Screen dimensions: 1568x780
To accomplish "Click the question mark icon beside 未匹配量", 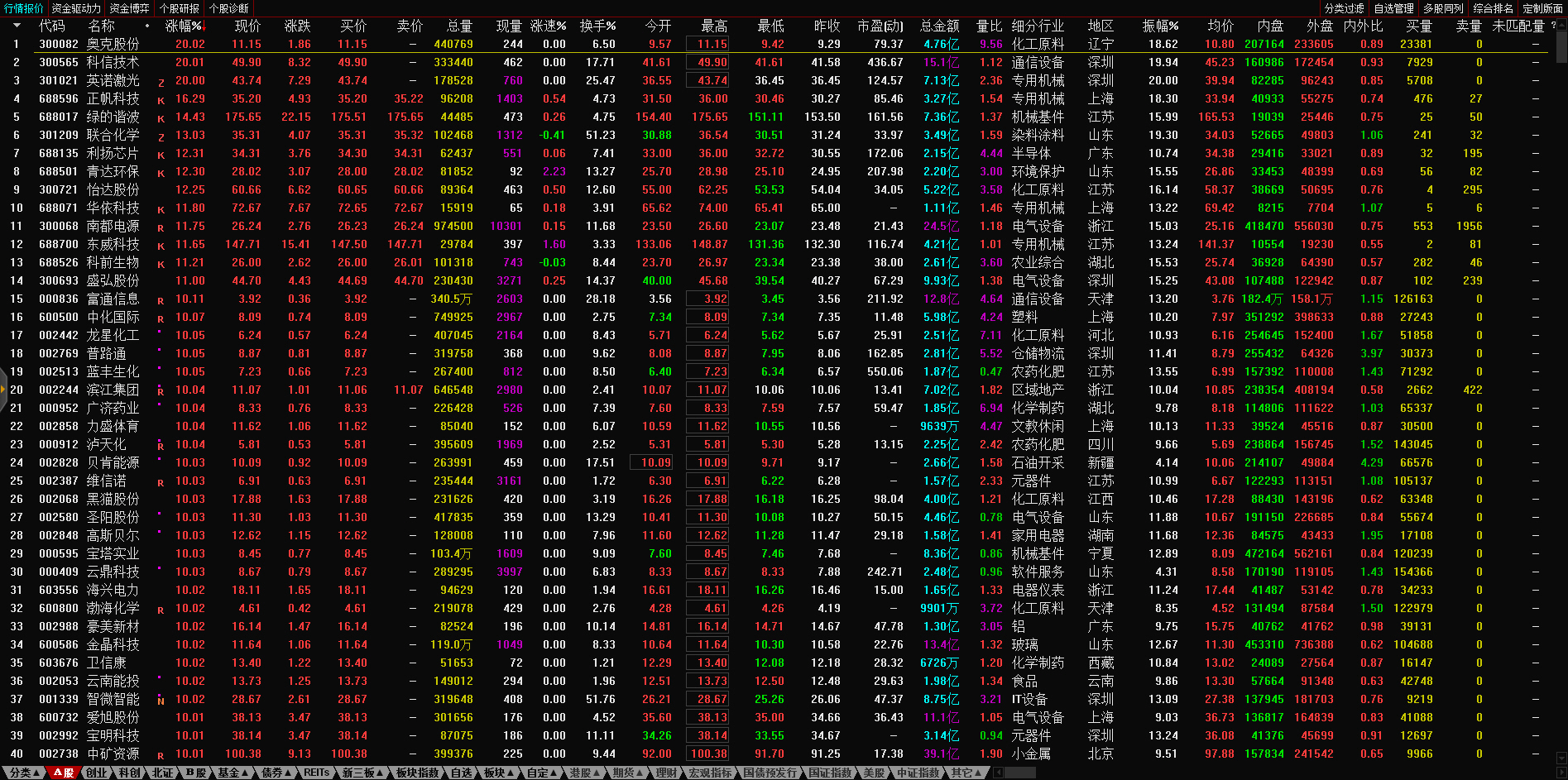I will pos(1553,26).
